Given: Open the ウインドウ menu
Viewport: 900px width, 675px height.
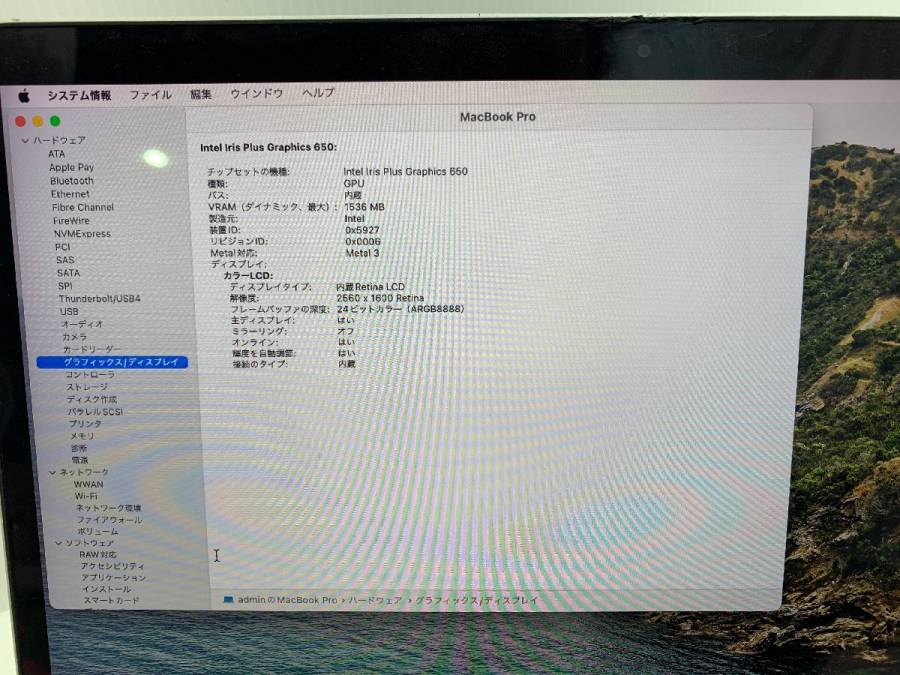Looking at the screenshot, I should 256,93.
